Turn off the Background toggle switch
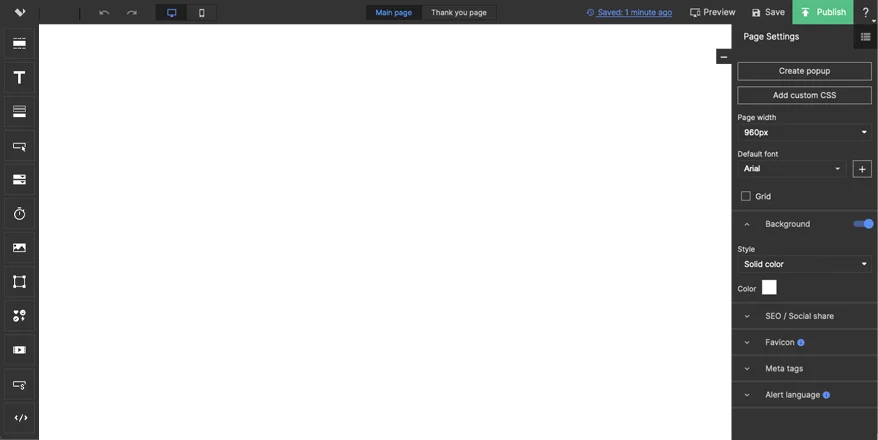Image resolution: width=878 pixels, height=440 pixels. click(862, 224)
